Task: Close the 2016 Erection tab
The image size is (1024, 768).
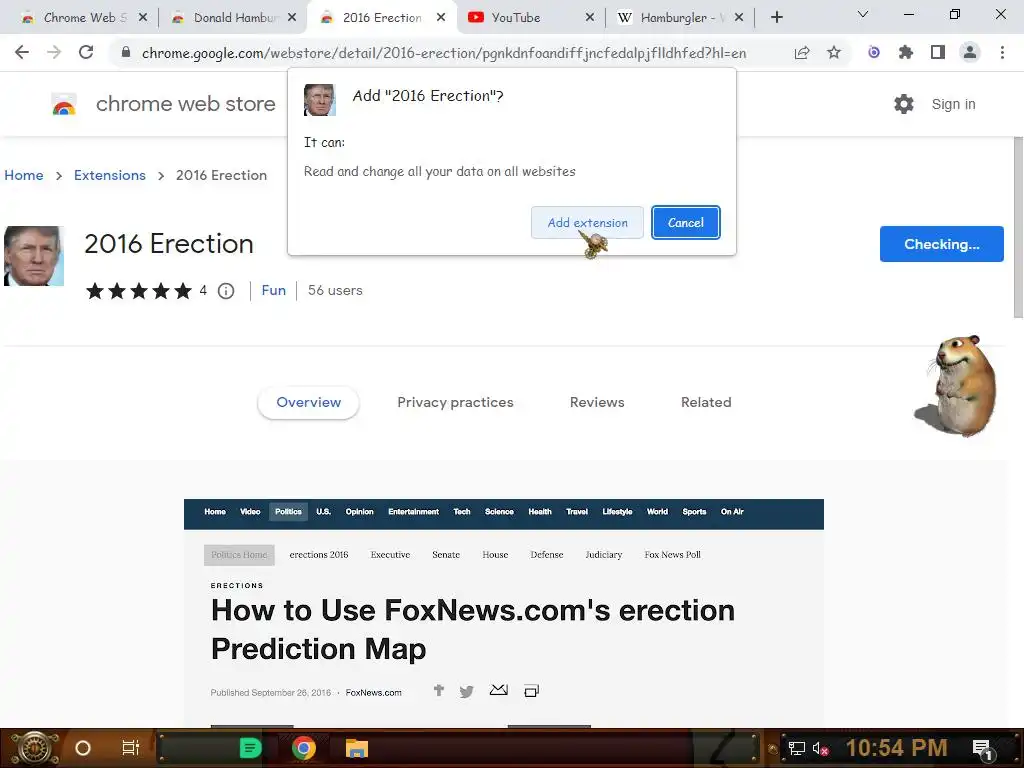Action: 441,18
